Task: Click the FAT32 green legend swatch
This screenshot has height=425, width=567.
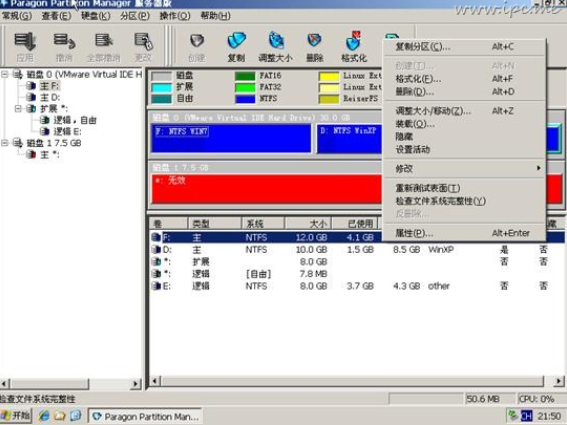Action: point(245,88)
